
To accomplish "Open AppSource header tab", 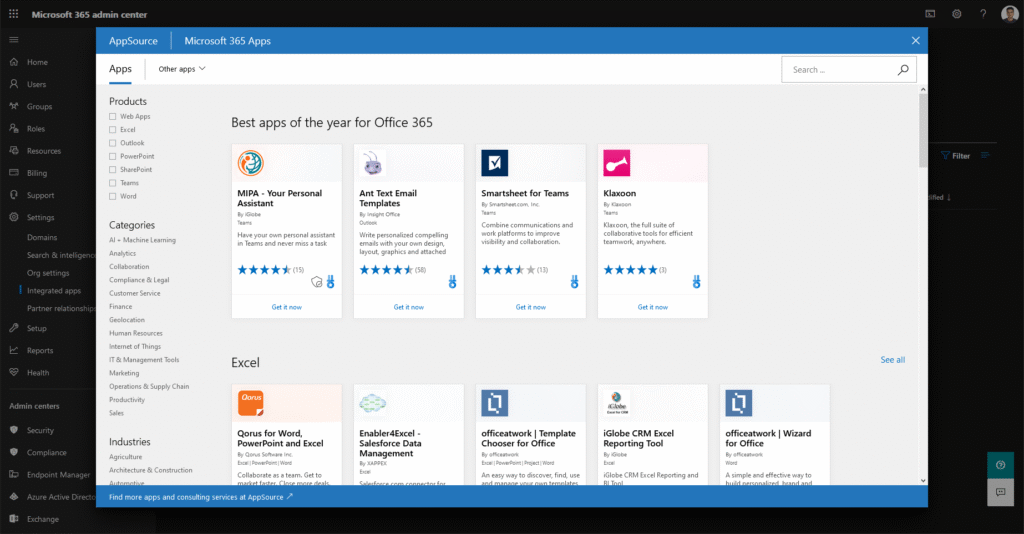I will [133, 40].
